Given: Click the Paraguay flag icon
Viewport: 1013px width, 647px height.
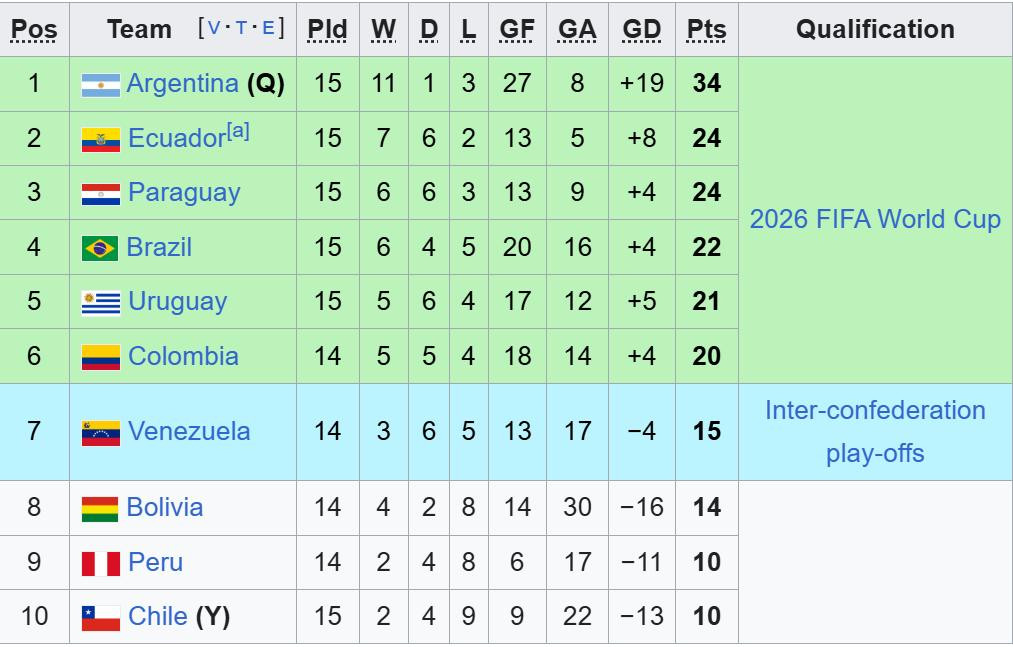Looking at the screenshot, I should 101,194.
